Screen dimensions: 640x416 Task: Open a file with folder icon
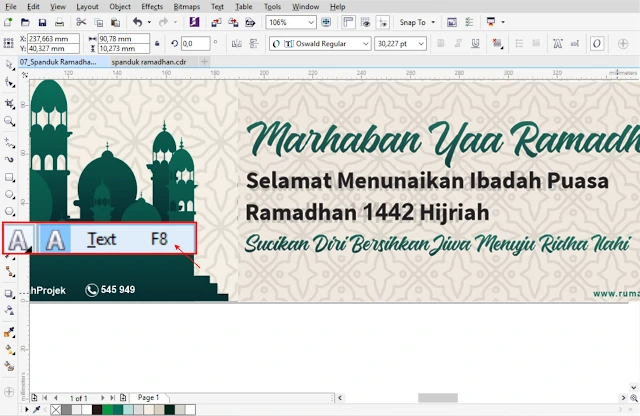25,22
